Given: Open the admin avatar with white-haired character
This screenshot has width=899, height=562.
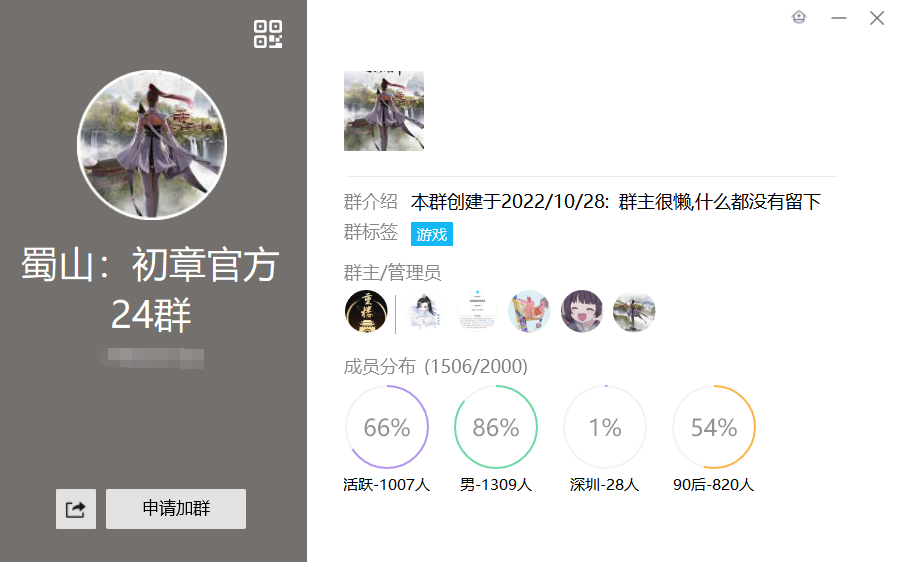Looking at the screenshot, I should (x=425, y=311).
